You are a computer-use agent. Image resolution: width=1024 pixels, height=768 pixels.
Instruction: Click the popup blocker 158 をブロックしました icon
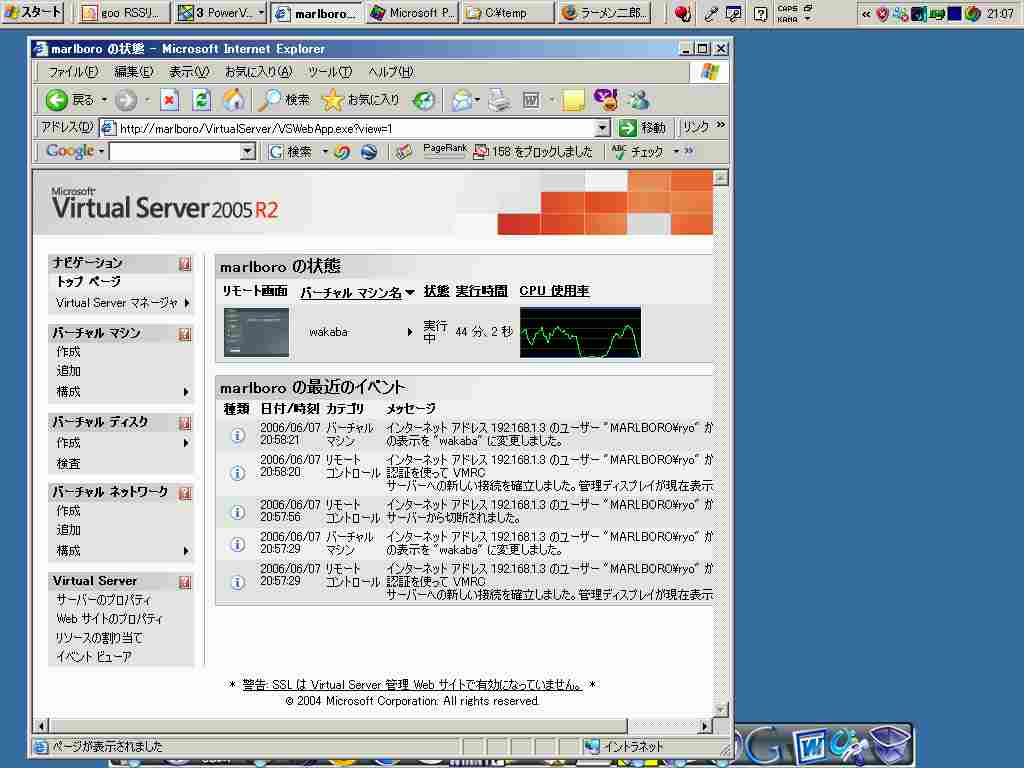click(481, 152)
